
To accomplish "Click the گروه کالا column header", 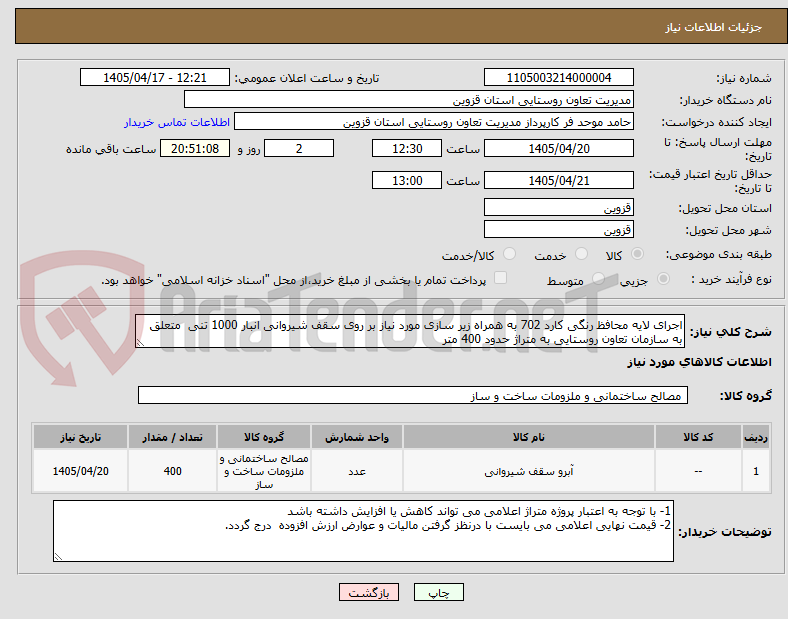I will pos(264,437).
